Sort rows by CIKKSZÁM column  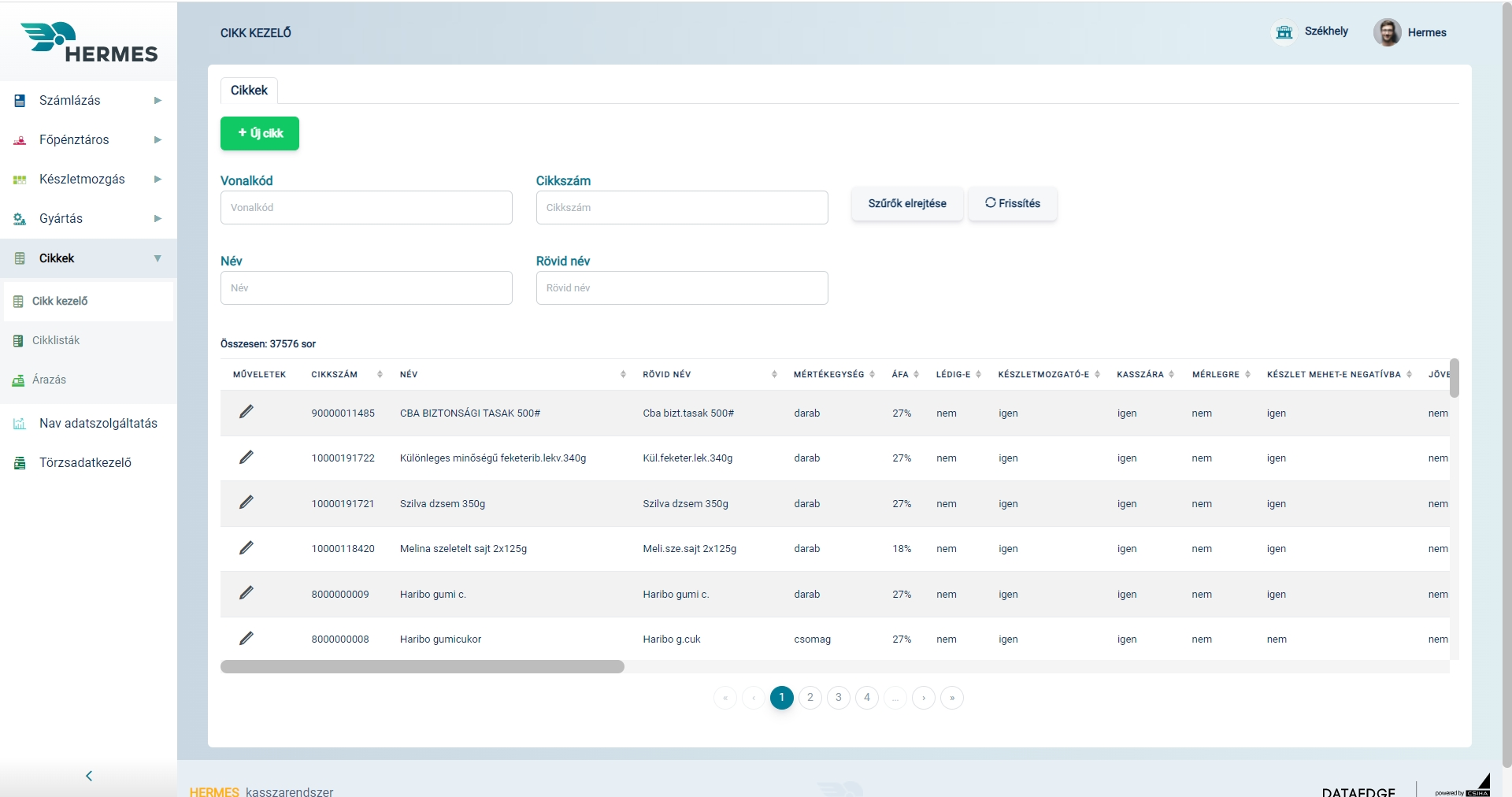[x=380, y=374]
